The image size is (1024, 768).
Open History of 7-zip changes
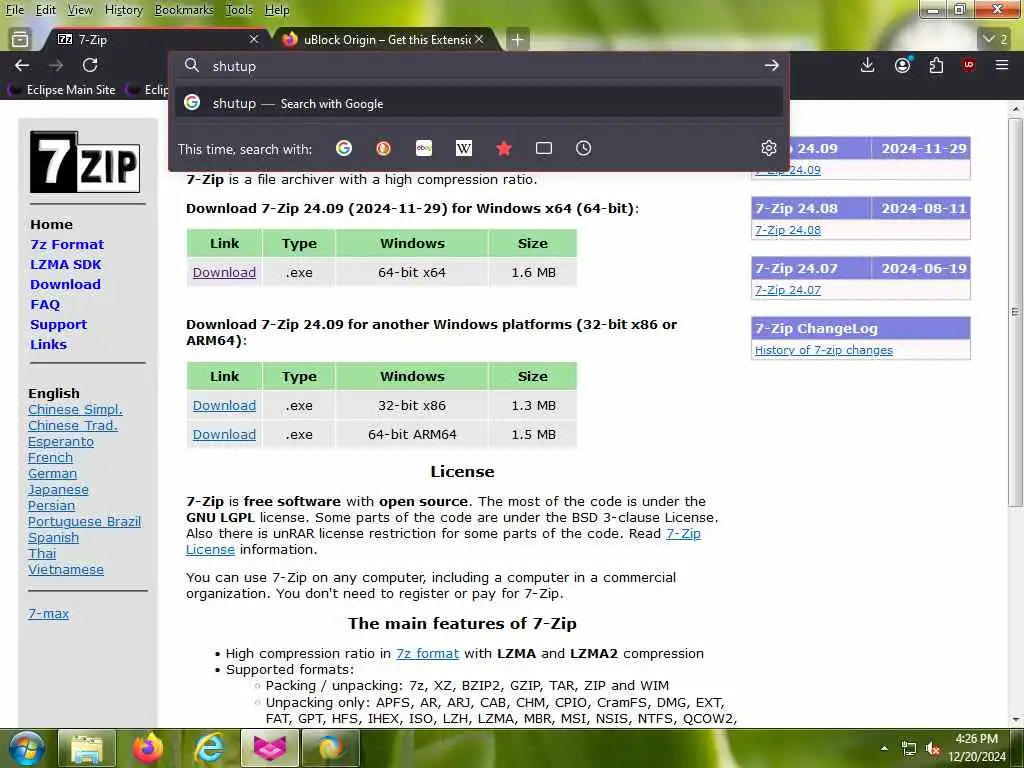point(824,350)
